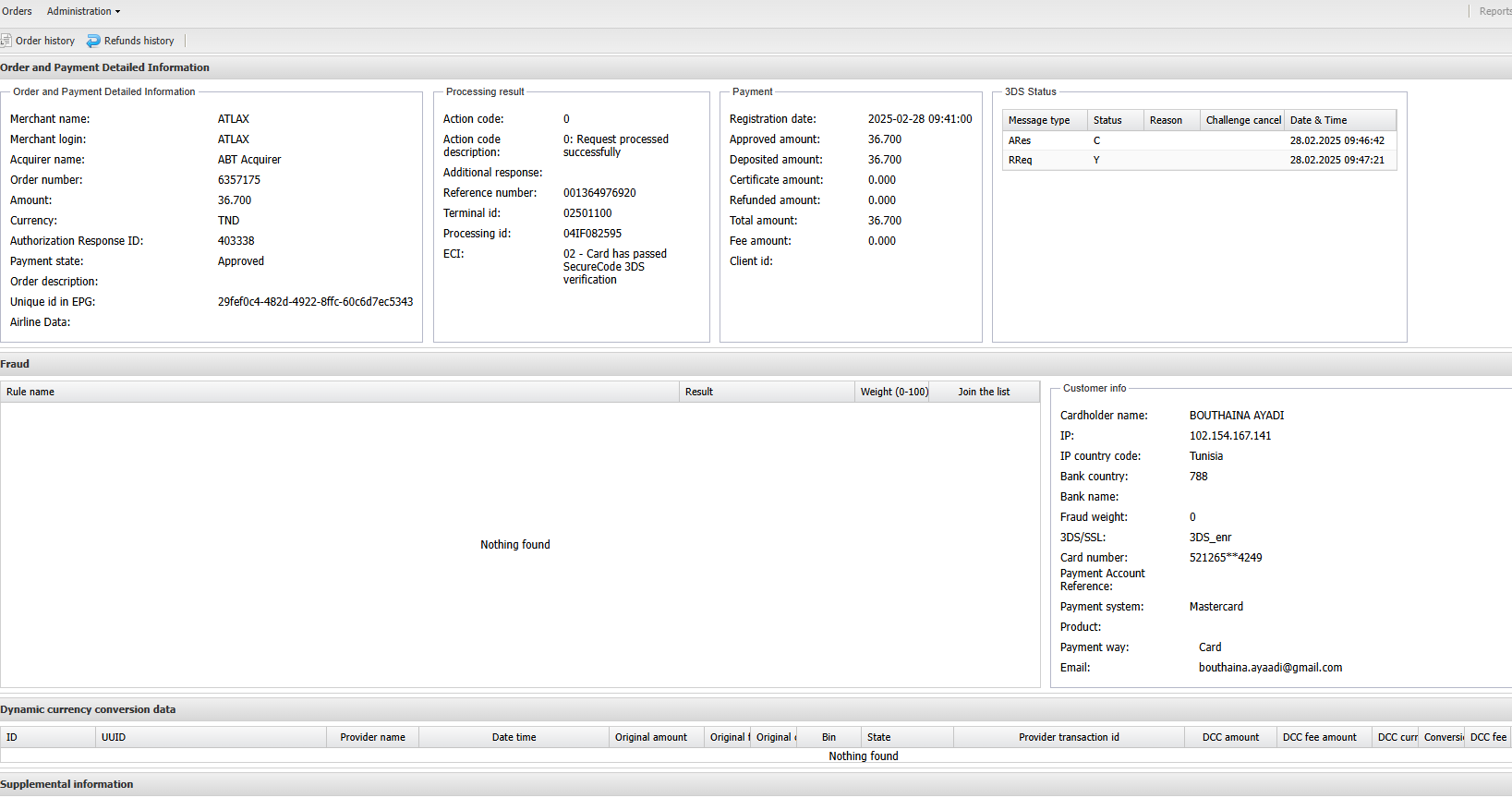
Task: Expand the Supplemental information section
Action: point(67,784)
